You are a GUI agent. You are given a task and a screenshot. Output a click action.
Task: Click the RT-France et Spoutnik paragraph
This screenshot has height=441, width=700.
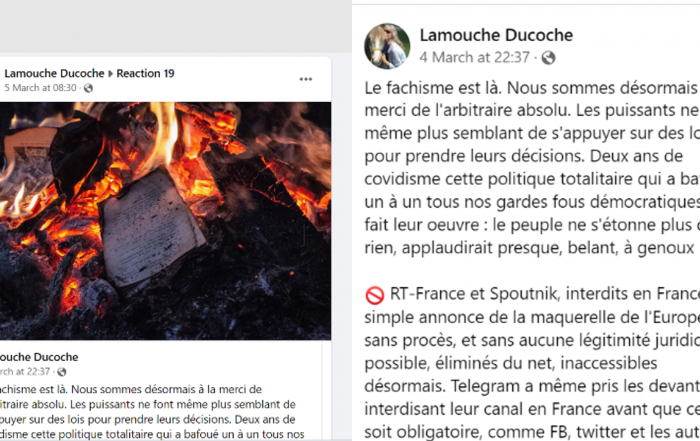point(532,363)
